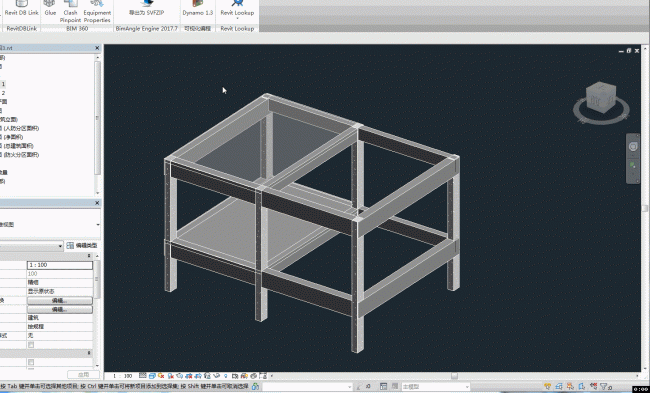
Task: Toggle the first checkbox in properties panel
Action: 31,345
